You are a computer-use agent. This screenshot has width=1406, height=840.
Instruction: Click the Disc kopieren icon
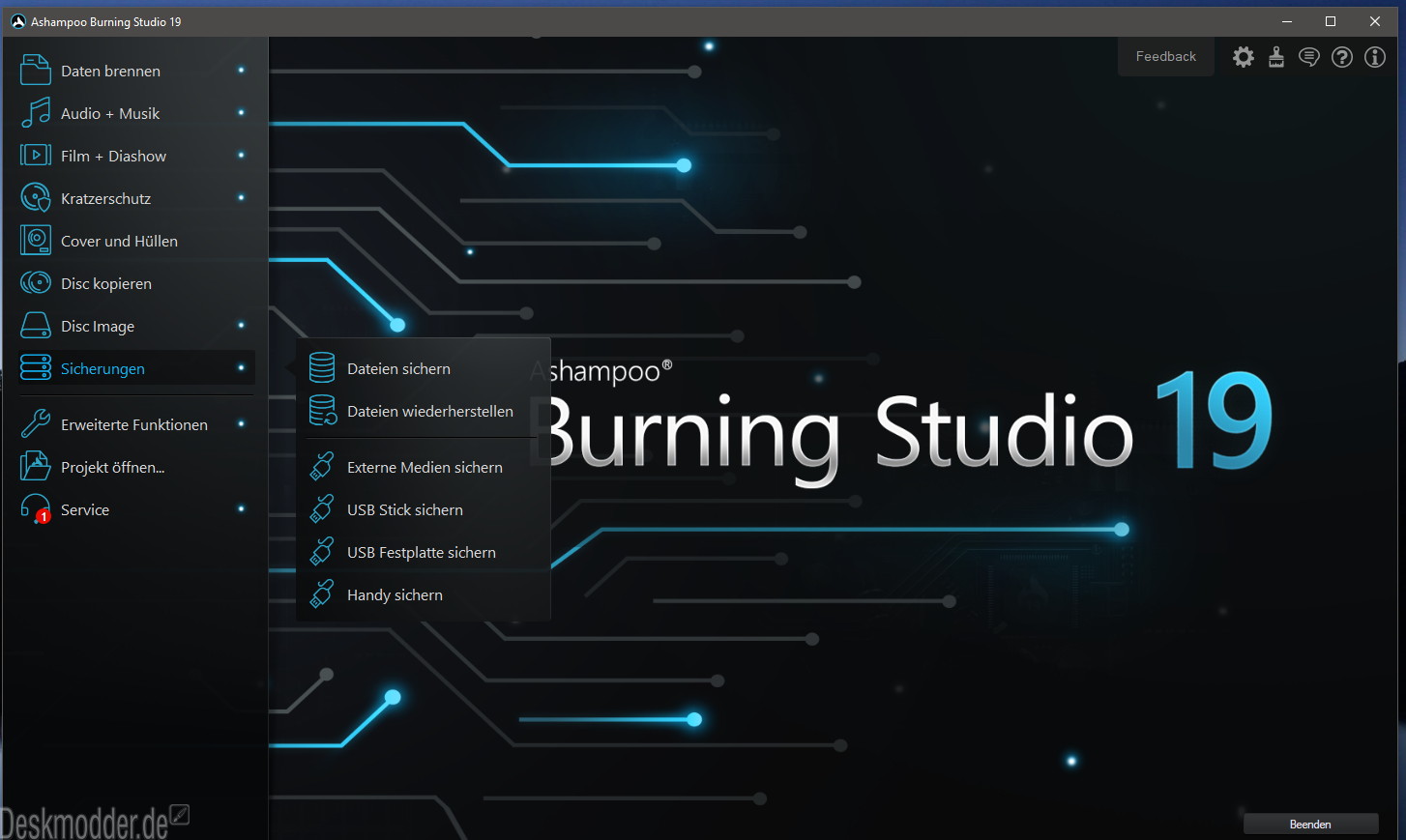[x=36, y=283]
